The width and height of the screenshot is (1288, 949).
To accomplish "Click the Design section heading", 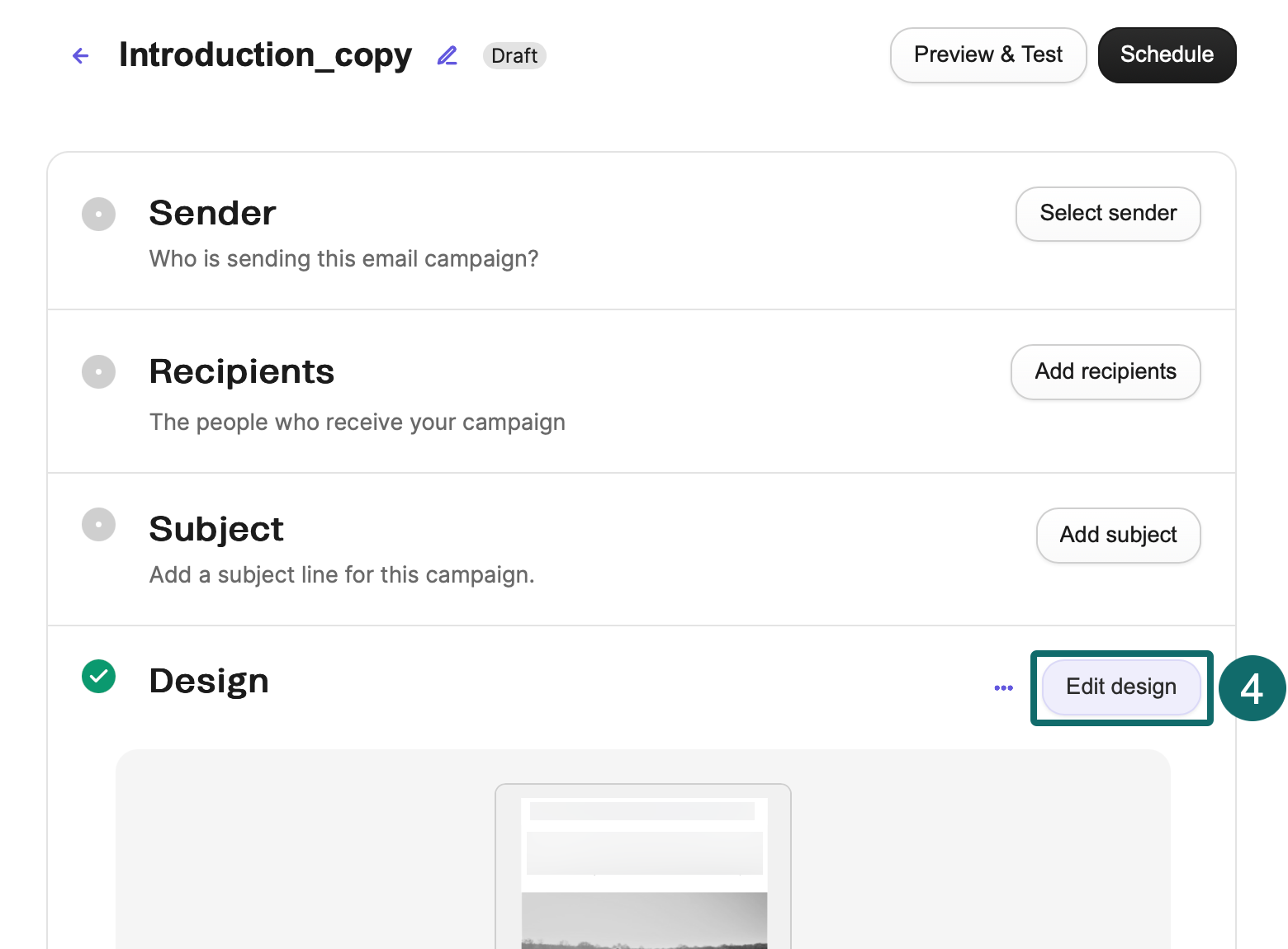I will 209,681.
